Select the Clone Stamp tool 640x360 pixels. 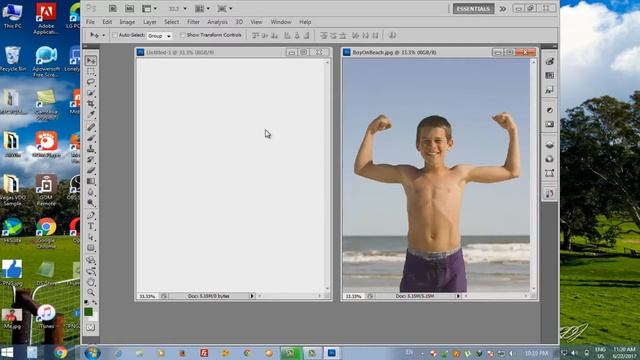91,149
